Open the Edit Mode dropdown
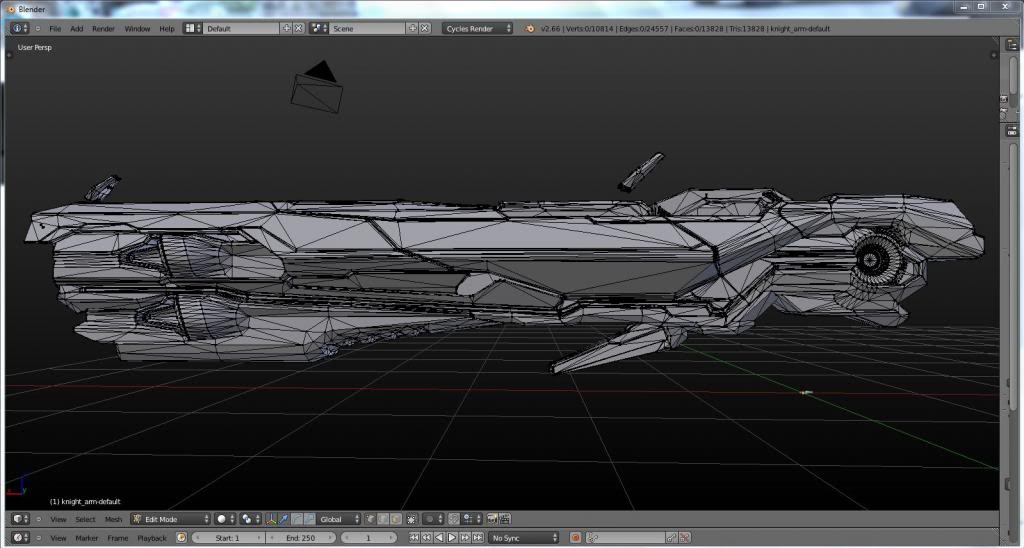The height and width of the screenshot is (548, 1024). pos(170,519)
